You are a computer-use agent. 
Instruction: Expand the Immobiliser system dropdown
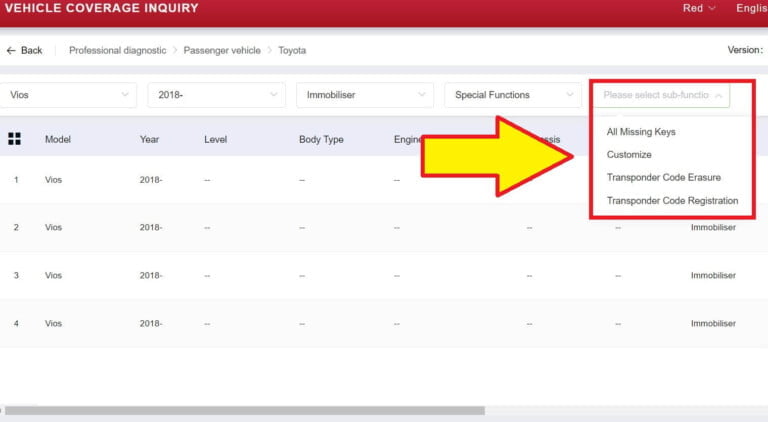pos(364,95)
